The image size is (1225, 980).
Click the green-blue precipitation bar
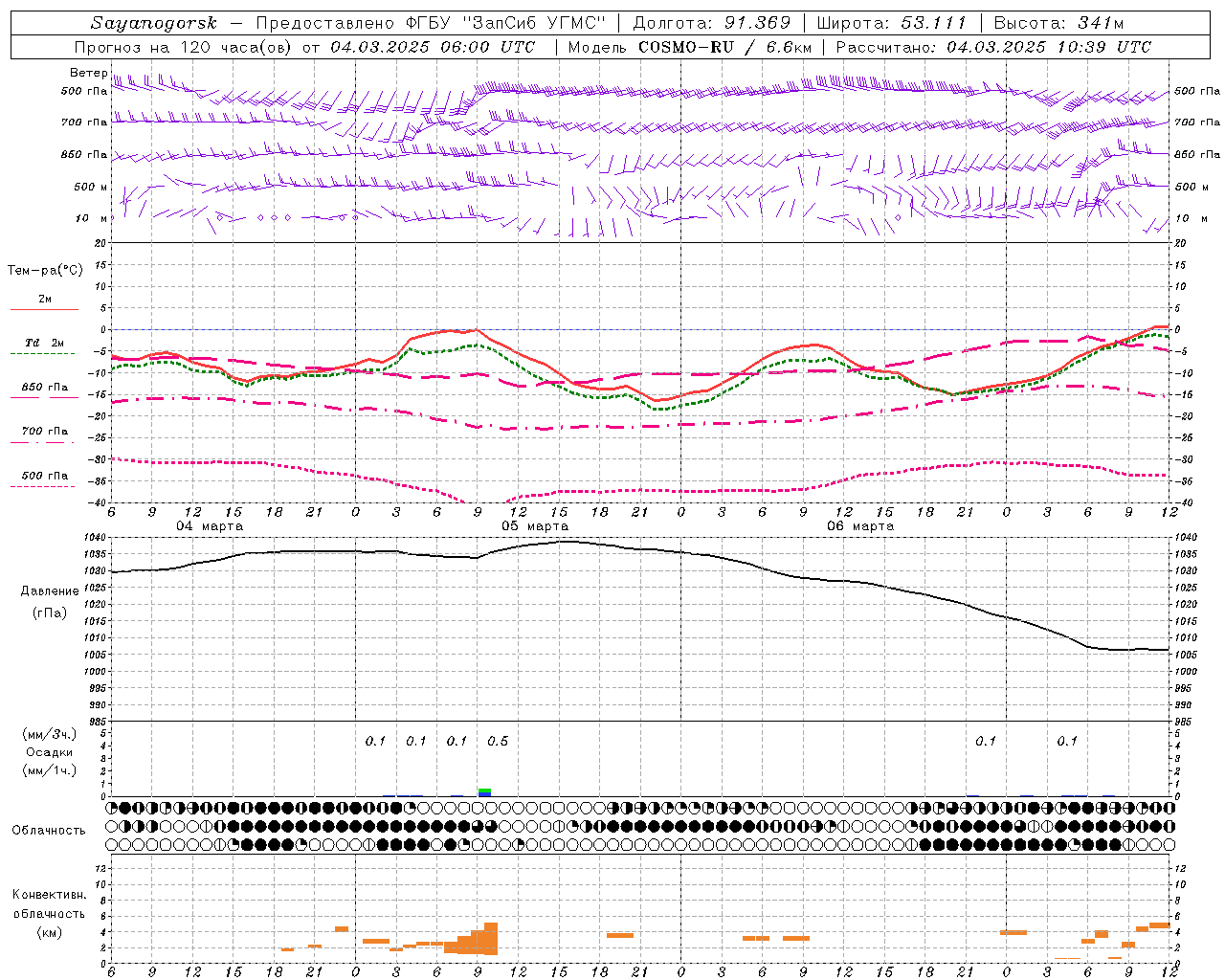tap(484, 791)
